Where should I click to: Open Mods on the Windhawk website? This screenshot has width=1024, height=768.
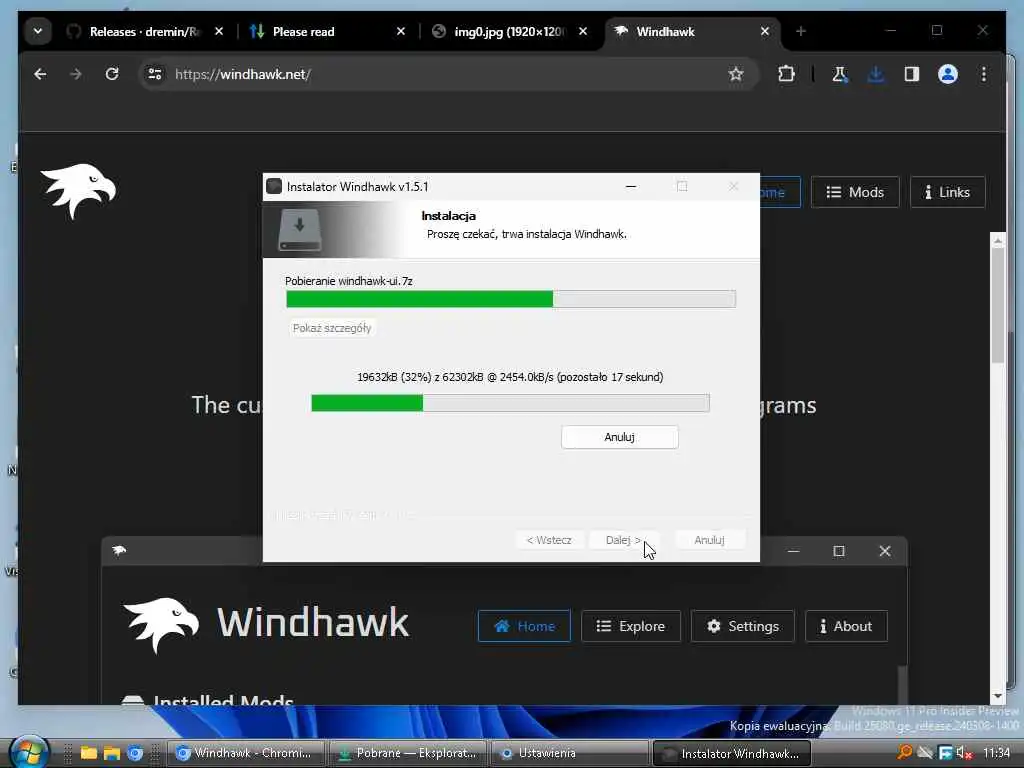coord(855,192)
